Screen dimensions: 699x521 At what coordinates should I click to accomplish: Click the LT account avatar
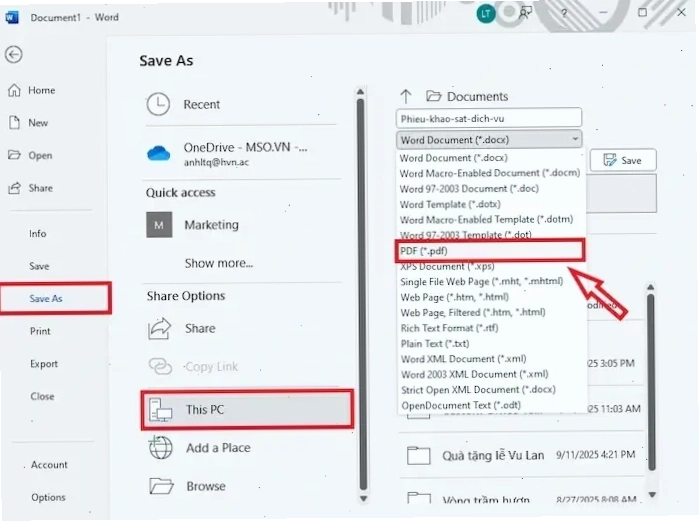(485, 13)
